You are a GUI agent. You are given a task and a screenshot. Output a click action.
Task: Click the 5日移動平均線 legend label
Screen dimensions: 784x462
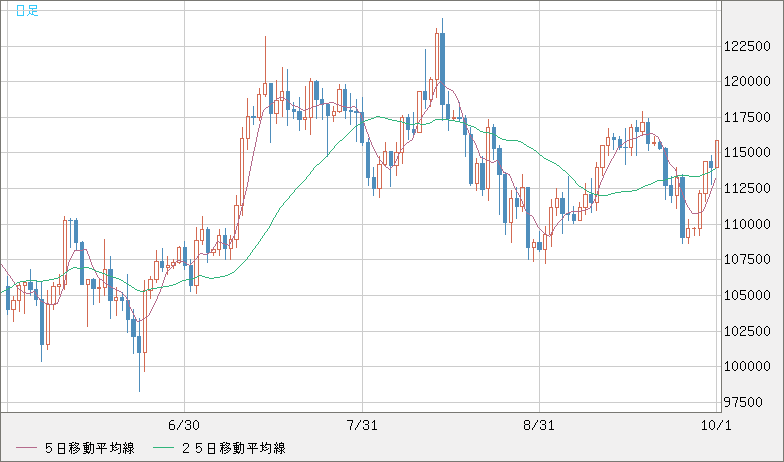click(x=90, y=448)
